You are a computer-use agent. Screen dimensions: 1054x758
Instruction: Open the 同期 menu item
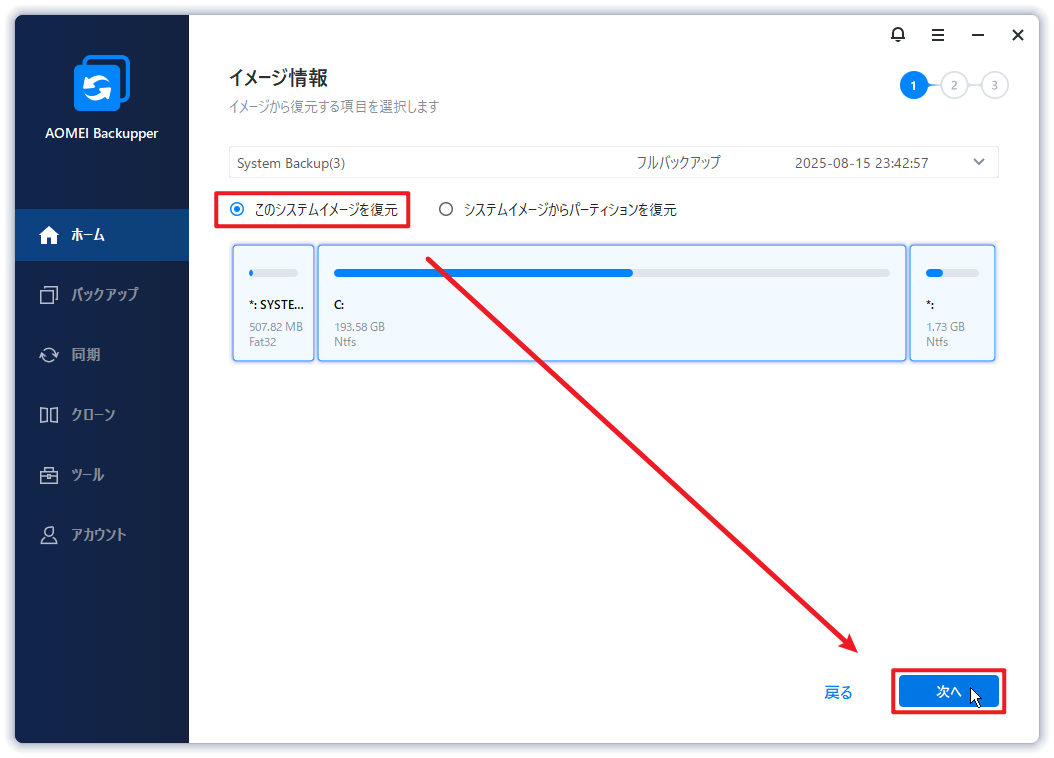(x=102, y=354)
